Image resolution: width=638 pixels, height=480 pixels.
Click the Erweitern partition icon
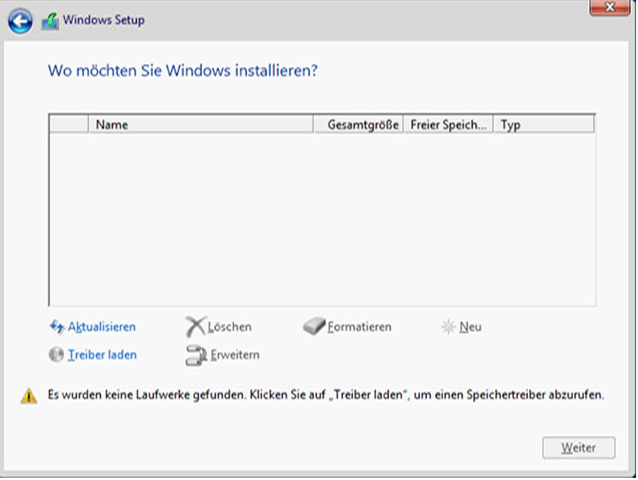click(x=197, y=355)
